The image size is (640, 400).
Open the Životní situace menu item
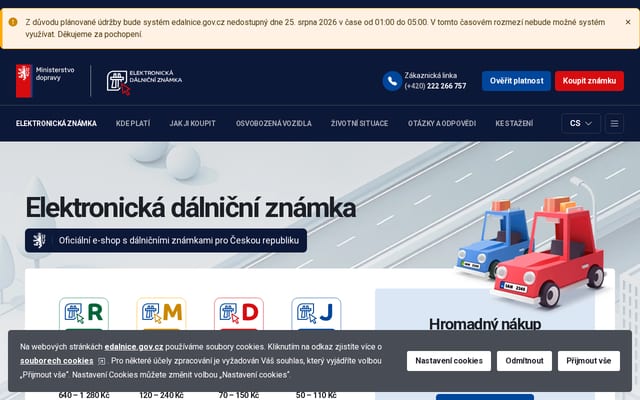click(360, 123)
